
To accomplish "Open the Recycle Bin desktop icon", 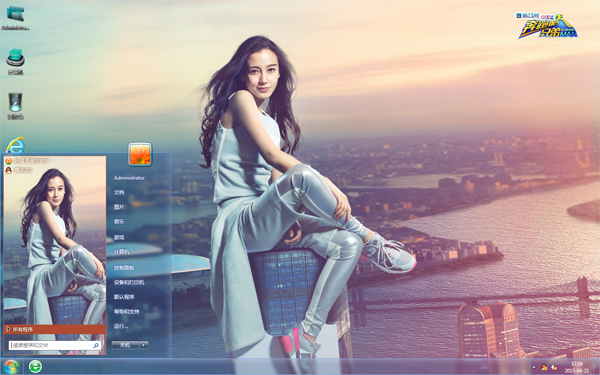I will pyautogui.click(x=15, y=106).
